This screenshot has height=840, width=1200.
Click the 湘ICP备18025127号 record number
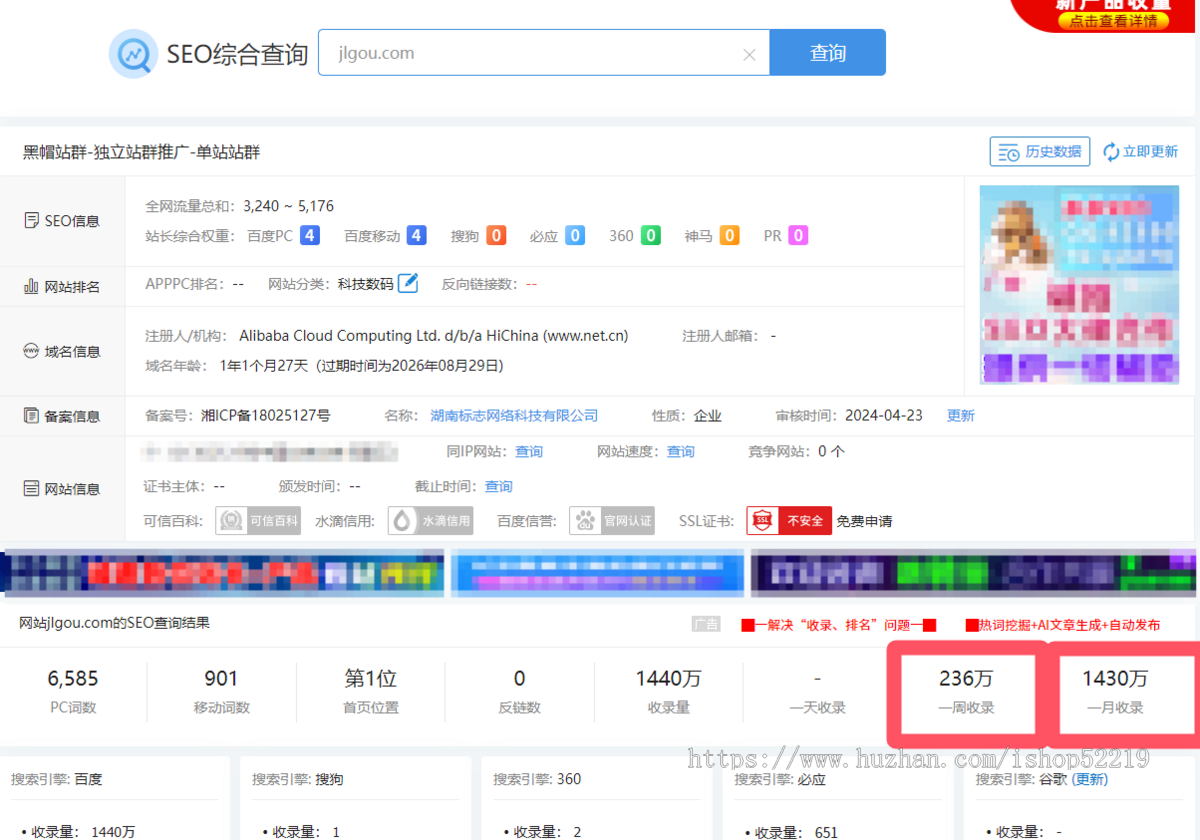coord(265,416)
